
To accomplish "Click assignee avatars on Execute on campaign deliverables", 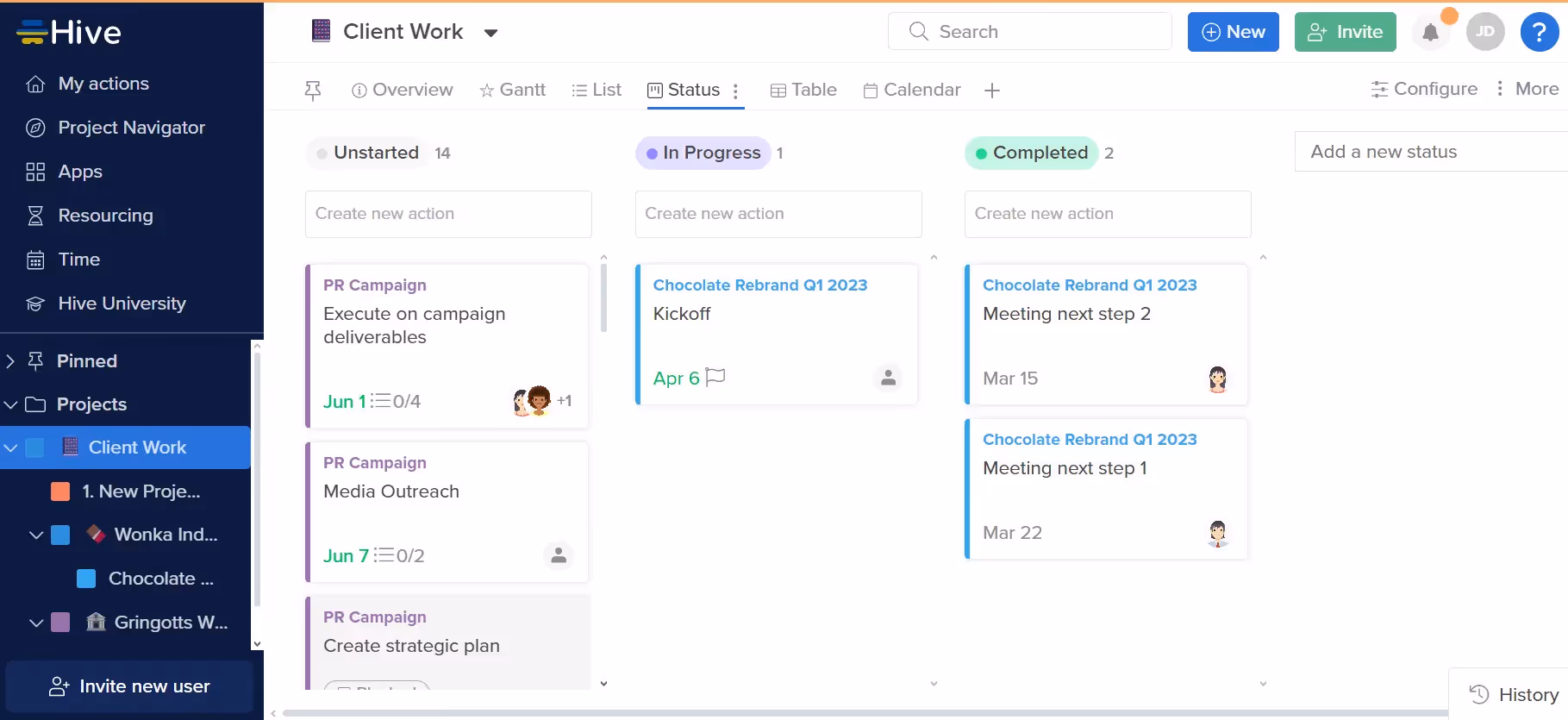I will click(x=532, y=401).
